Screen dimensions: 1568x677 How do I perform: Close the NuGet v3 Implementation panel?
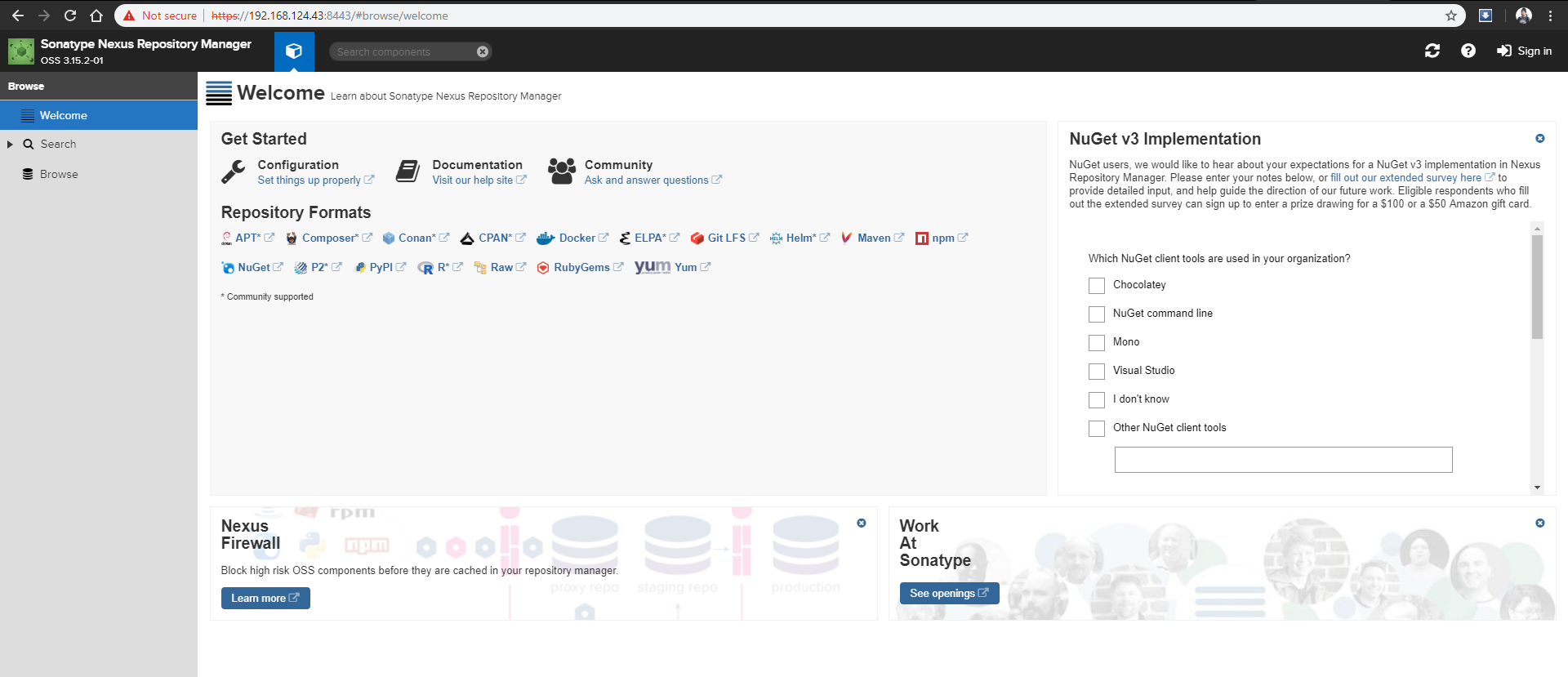(1539, 139)
